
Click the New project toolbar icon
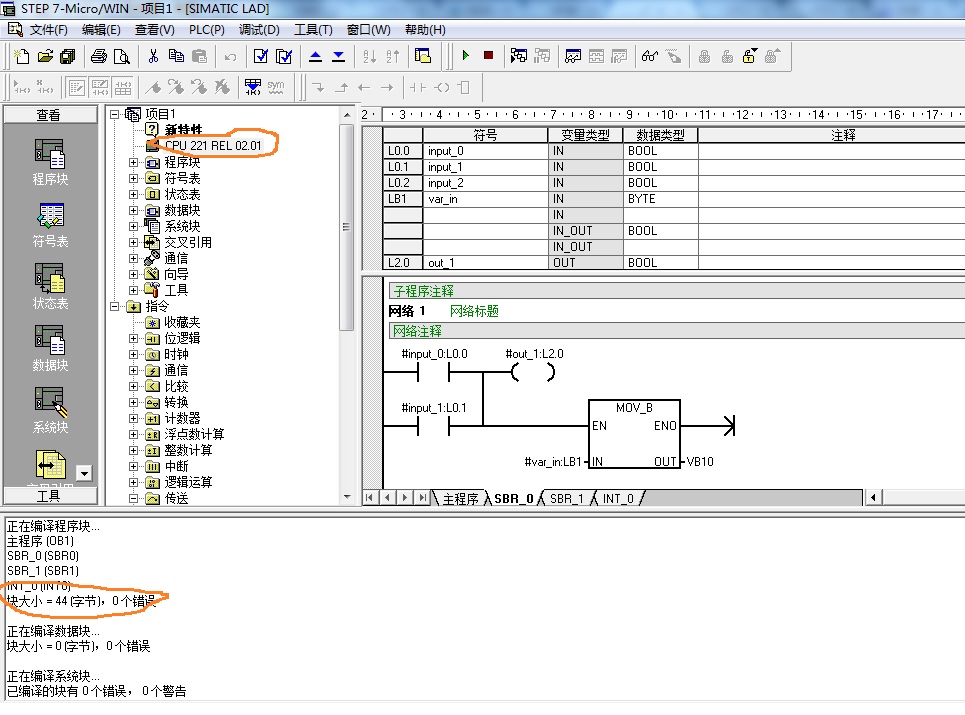(22, 57)
